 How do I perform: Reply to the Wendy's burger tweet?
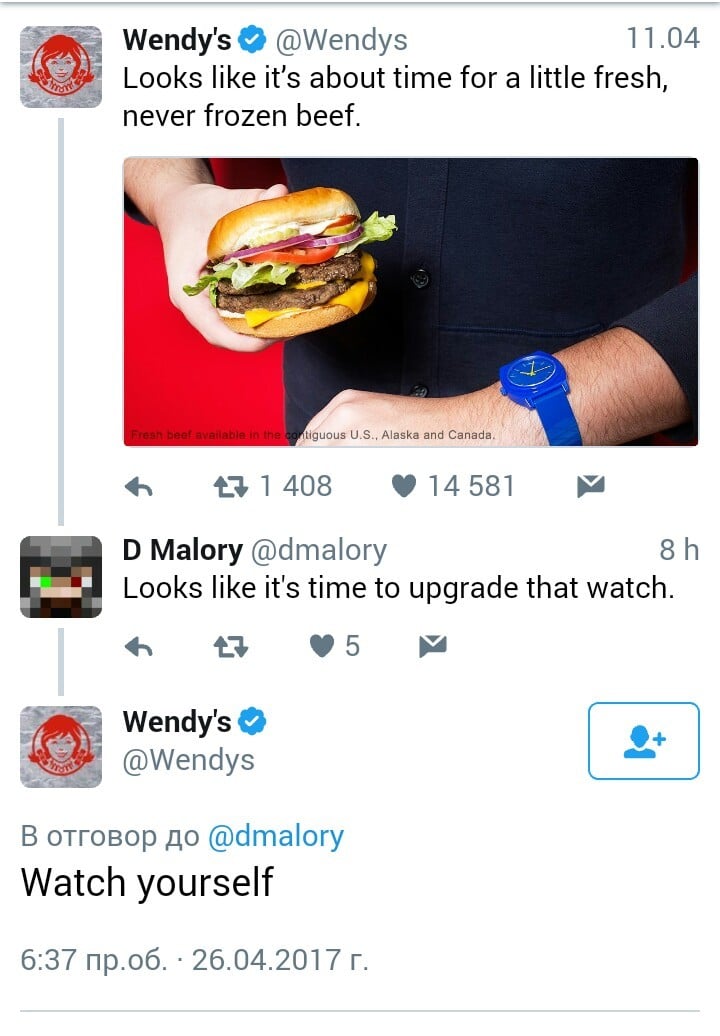click(x=139, y=488)
